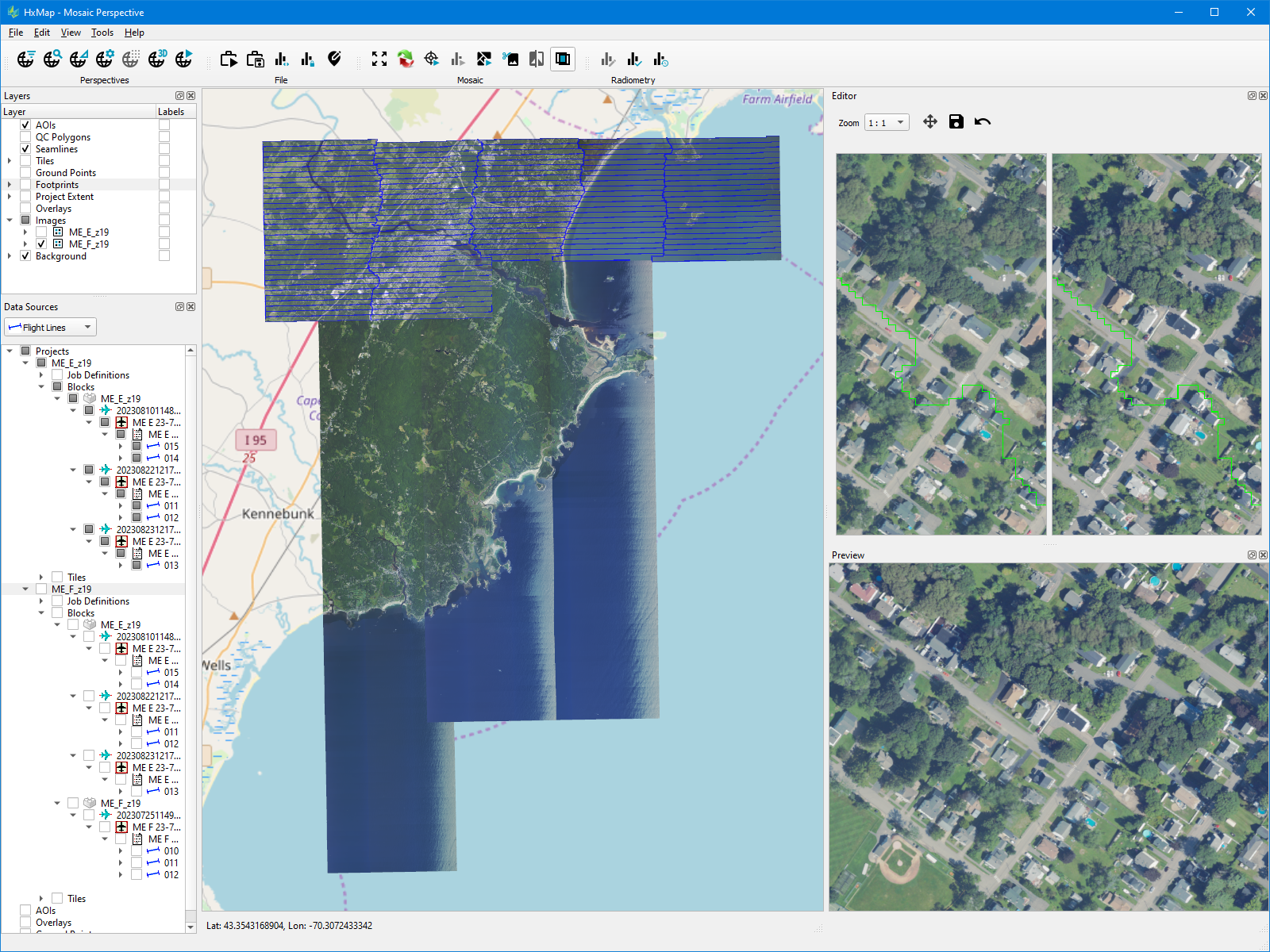
Task: Open the View menu
Action: [x=71, y=33]
